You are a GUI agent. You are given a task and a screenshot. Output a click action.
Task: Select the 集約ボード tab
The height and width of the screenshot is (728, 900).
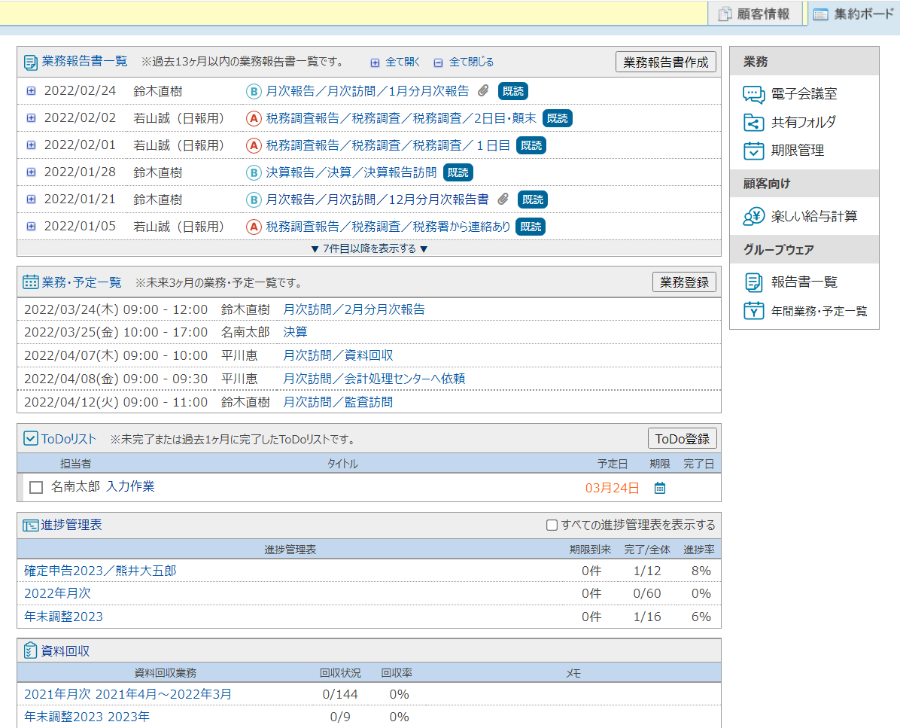(852, 14)
